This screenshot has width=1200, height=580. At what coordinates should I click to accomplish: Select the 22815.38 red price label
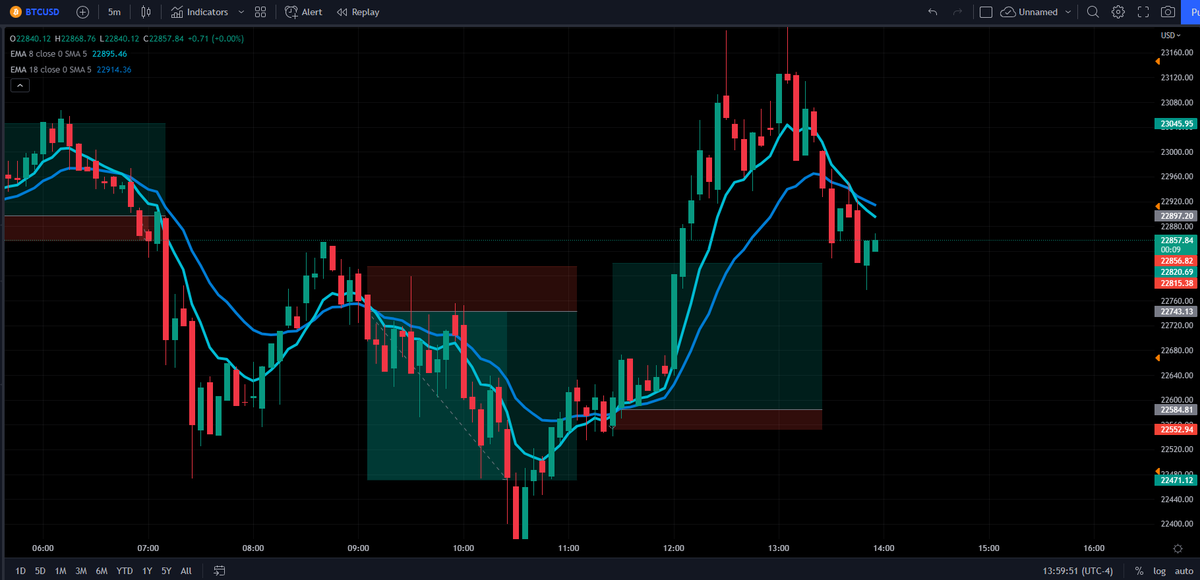point(1176,283)
